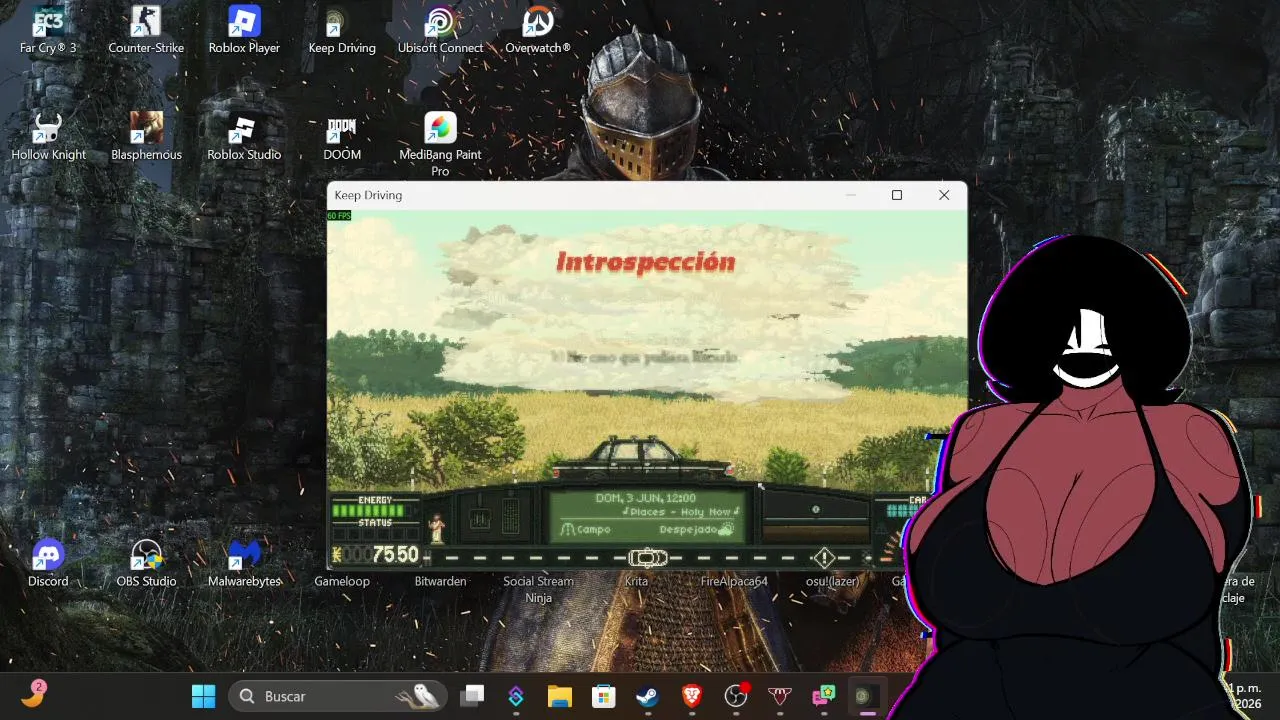Image resolution: width=1280 pixels, height=720 pixels.
Task: Click the song title Places - Holy Now
Action: [680, 512]
